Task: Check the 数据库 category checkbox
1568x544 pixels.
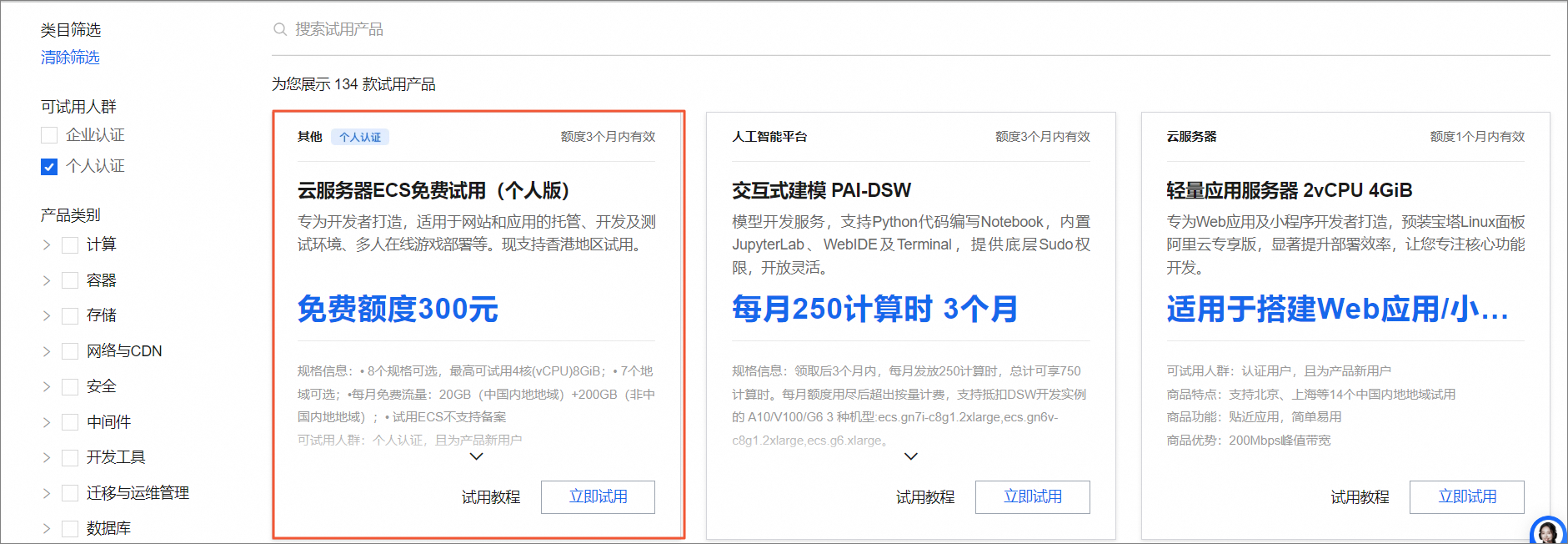Action: click(x=70, y=528)
